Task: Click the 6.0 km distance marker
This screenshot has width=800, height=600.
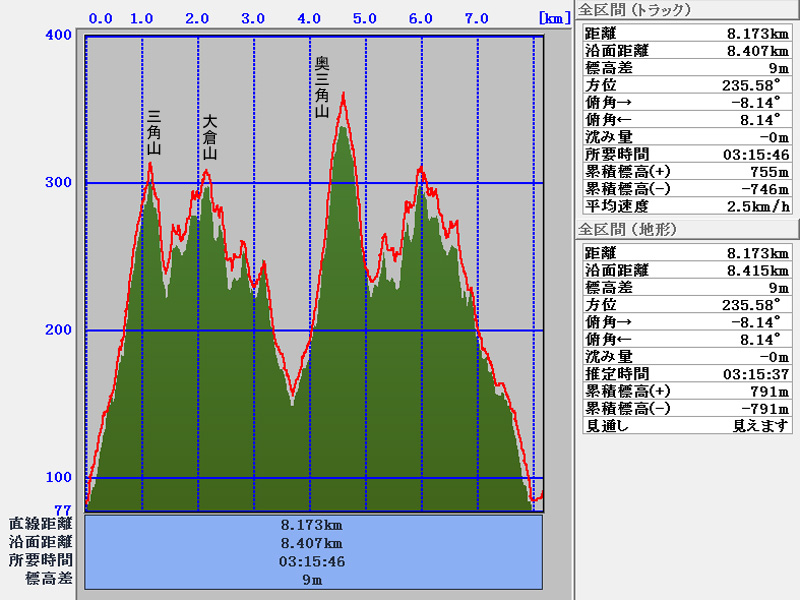Action: point(420,18)
